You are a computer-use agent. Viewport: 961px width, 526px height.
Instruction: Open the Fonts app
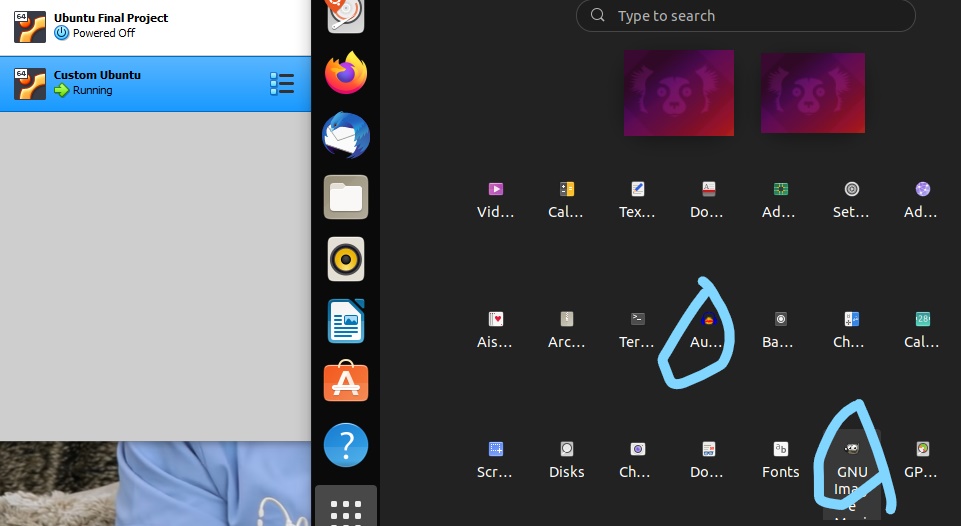(780, 460)
